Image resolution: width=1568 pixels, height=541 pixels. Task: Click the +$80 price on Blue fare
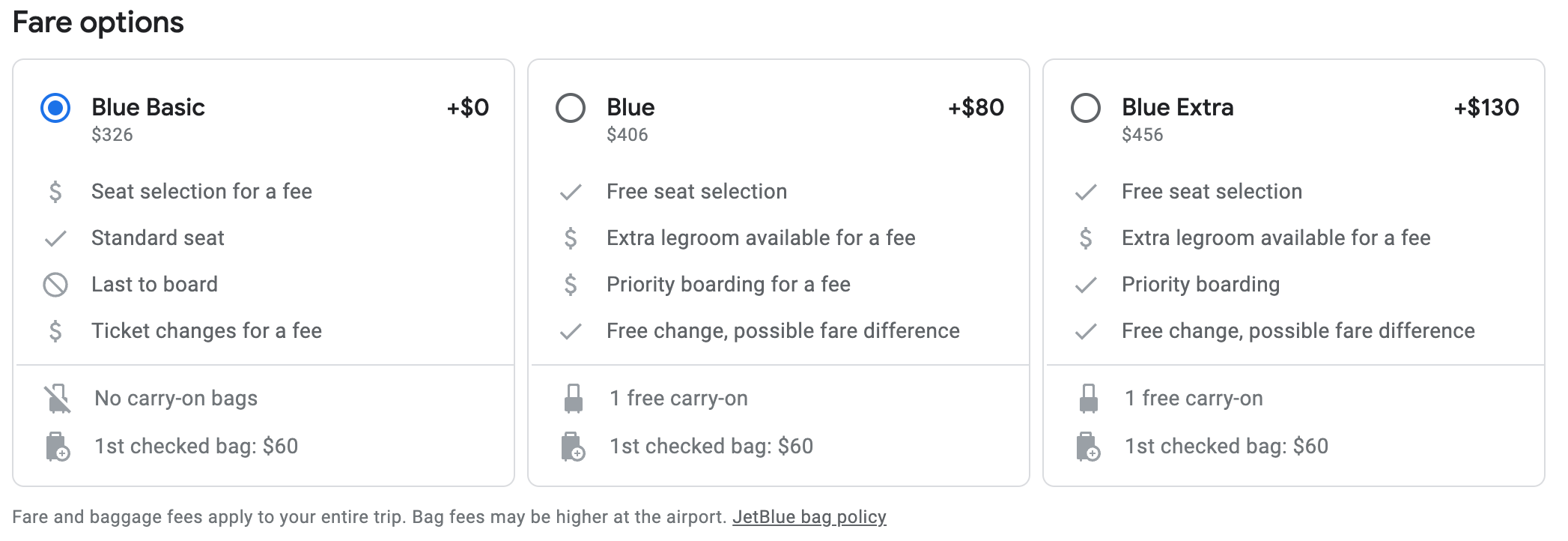click(976, 107)
